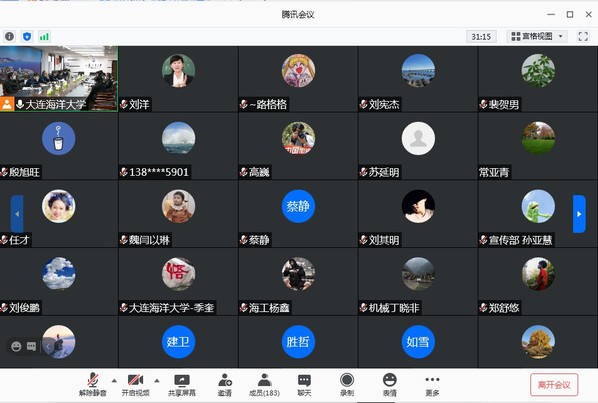
Task: Turn on the video camera
Action: (x=135, y=385)
